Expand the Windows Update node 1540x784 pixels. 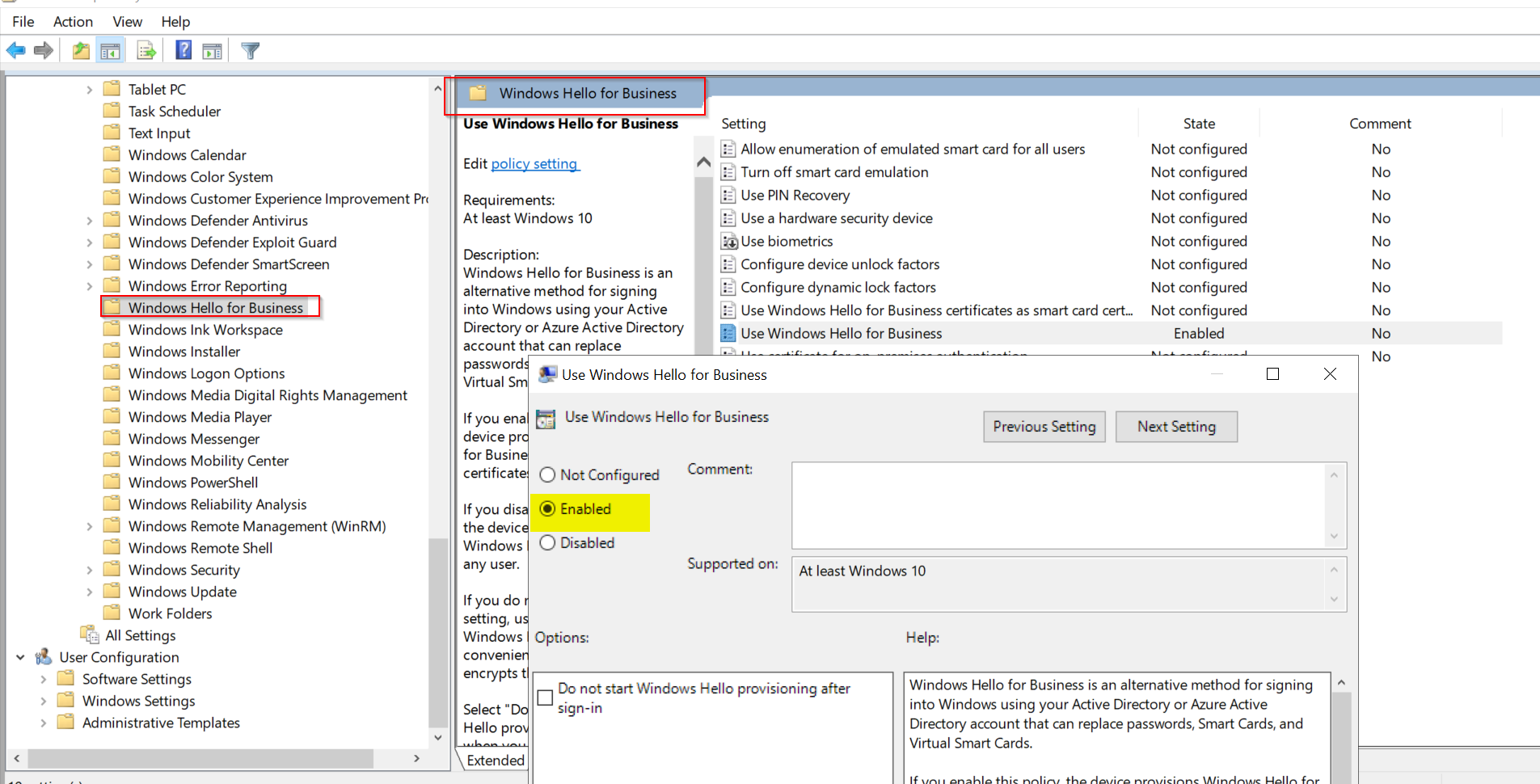[90, 592]
